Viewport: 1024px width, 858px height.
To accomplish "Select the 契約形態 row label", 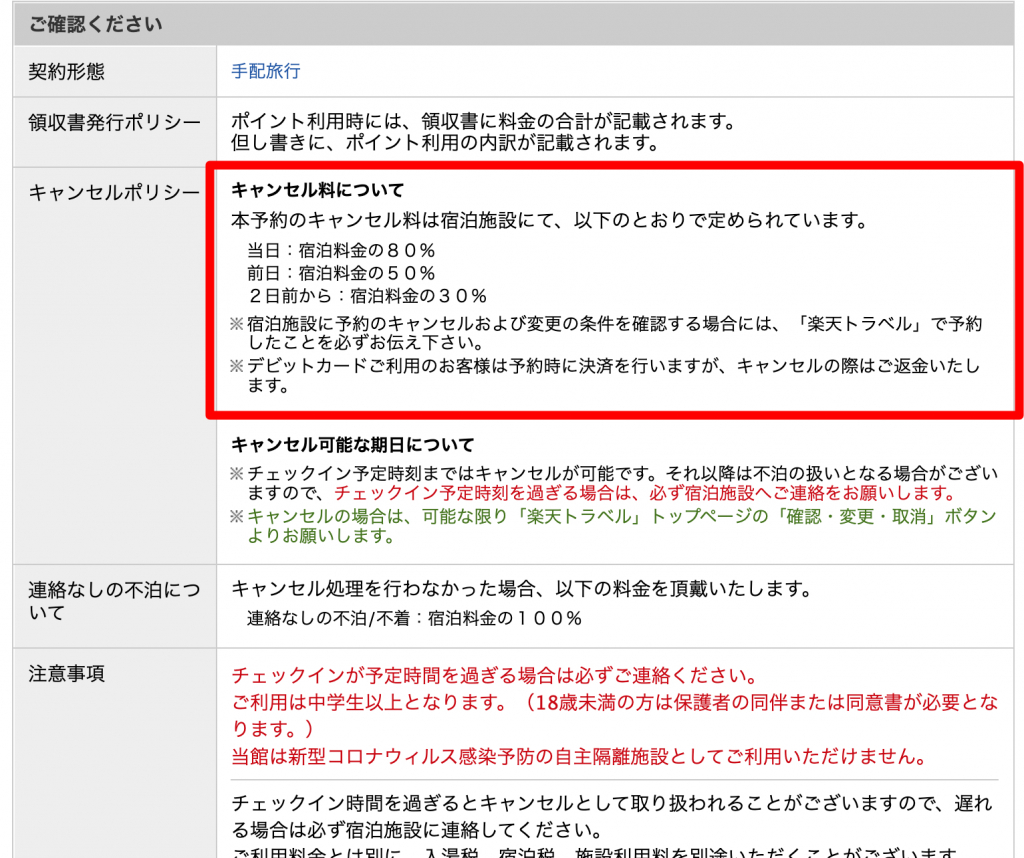I will [66, 71].
